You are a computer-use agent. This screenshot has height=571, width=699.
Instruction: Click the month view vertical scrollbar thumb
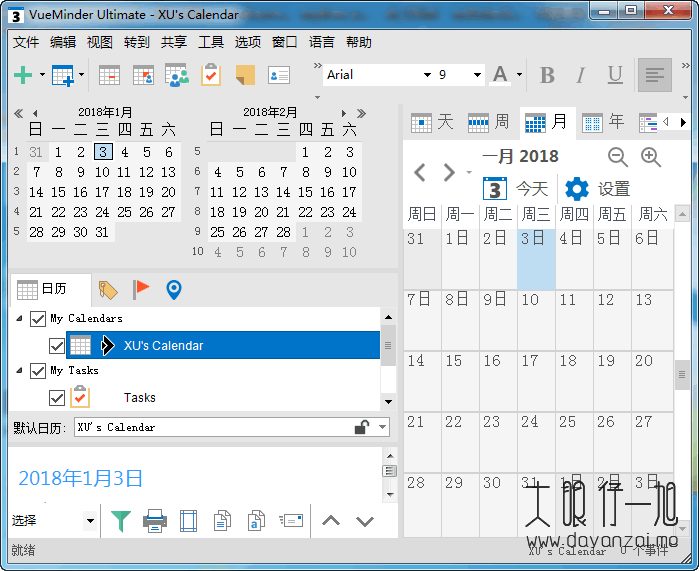point(682,374)
